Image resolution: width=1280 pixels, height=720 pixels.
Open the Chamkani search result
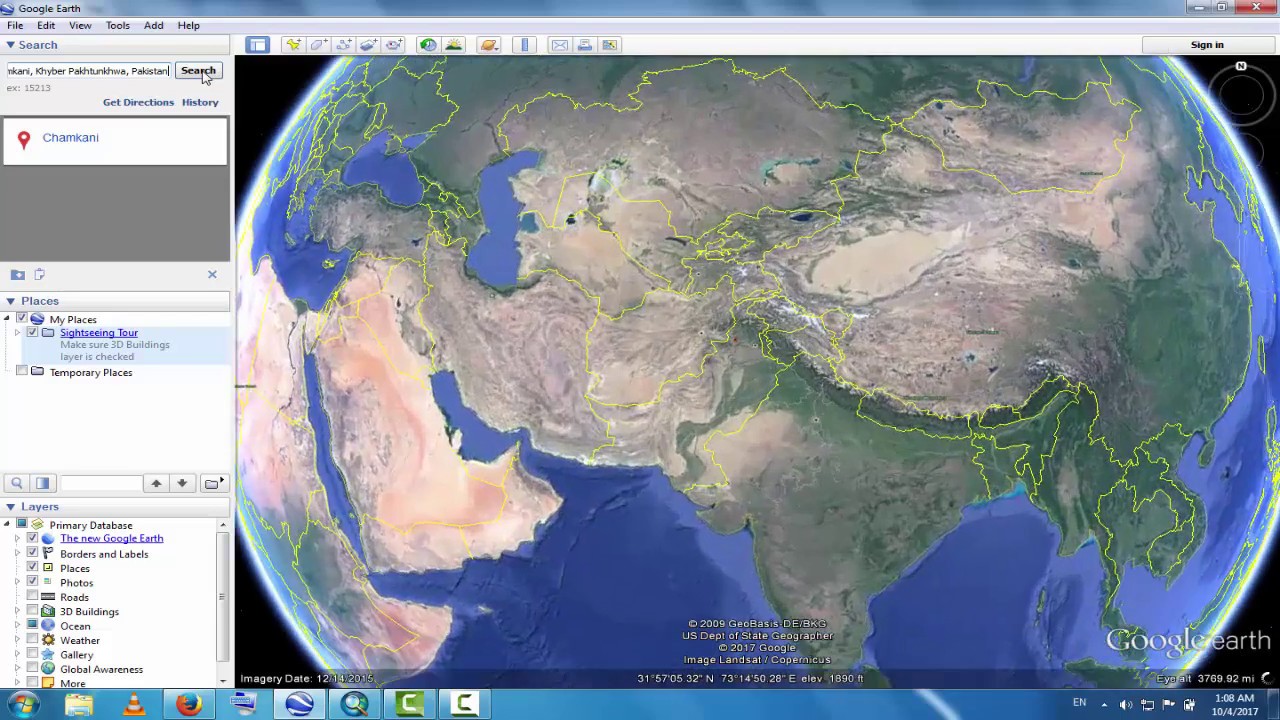click(70, 137)
